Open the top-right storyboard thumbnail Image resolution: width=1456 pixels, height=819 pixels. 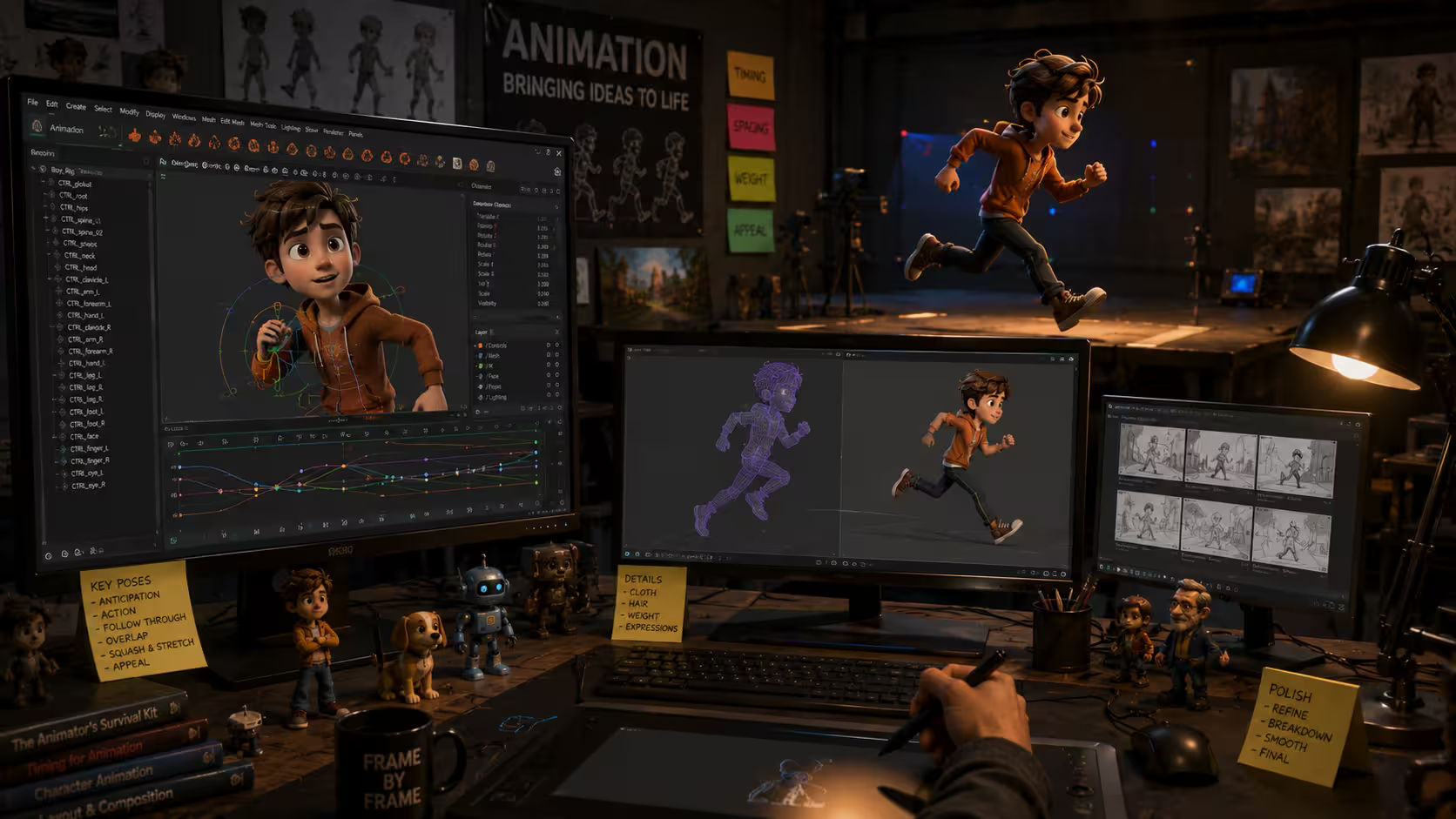1297,466
